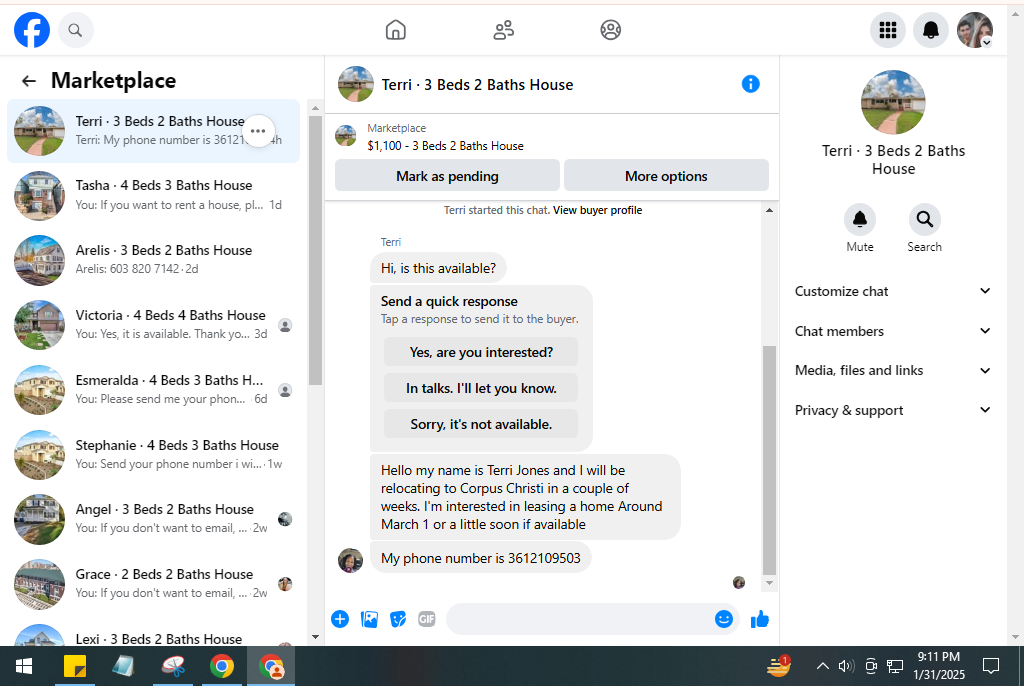Send quick reply Yes, are you interested?
Image resolution: width=1024 pixels, height=686 pixels.
click(481, 352)
